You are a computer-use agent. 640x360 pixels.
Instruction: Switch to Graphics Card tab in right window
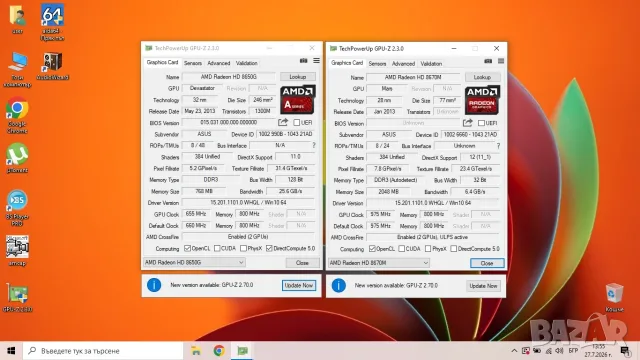(x=347, y=63)
